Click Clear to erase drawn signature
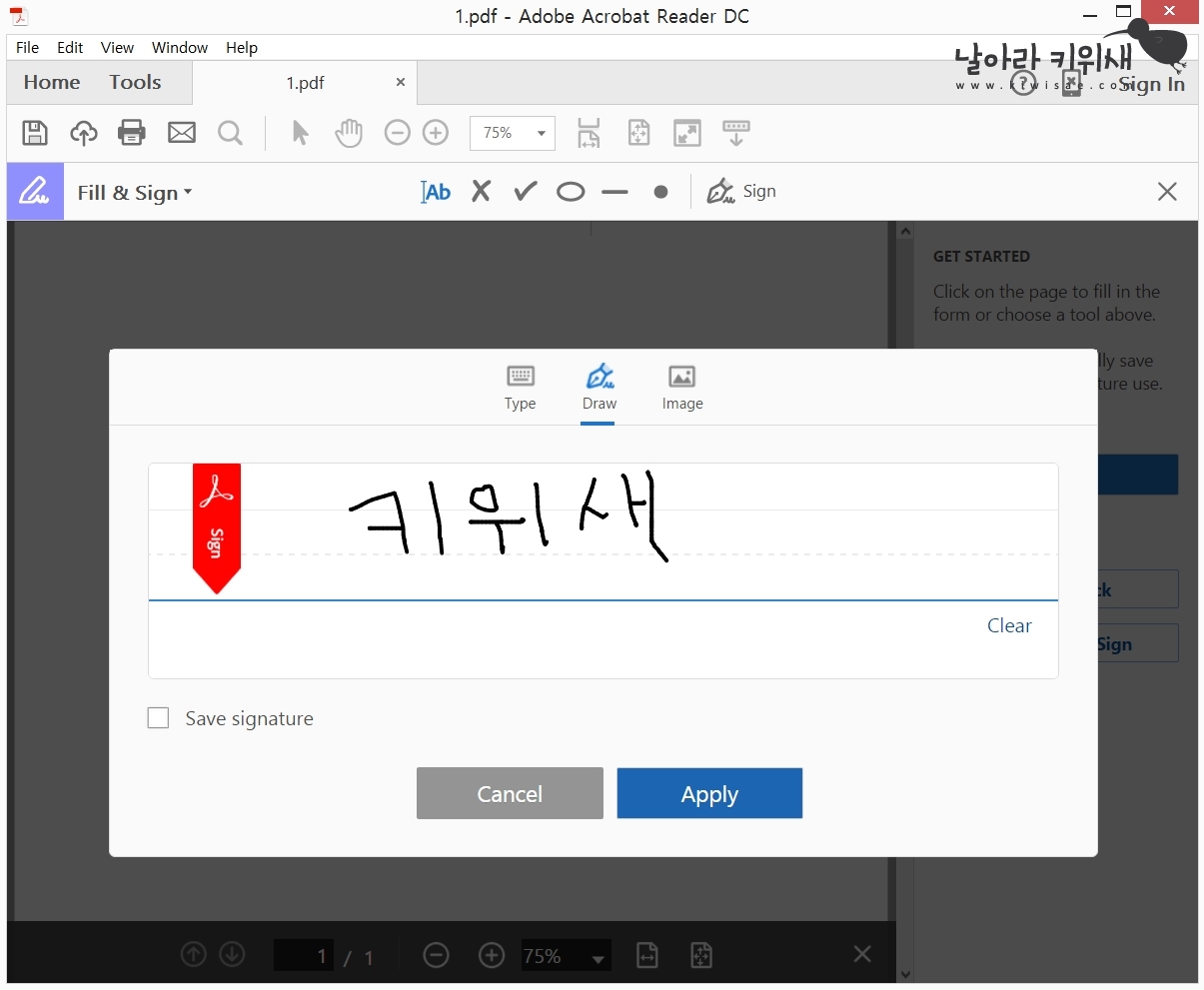 click(1009, 626)
